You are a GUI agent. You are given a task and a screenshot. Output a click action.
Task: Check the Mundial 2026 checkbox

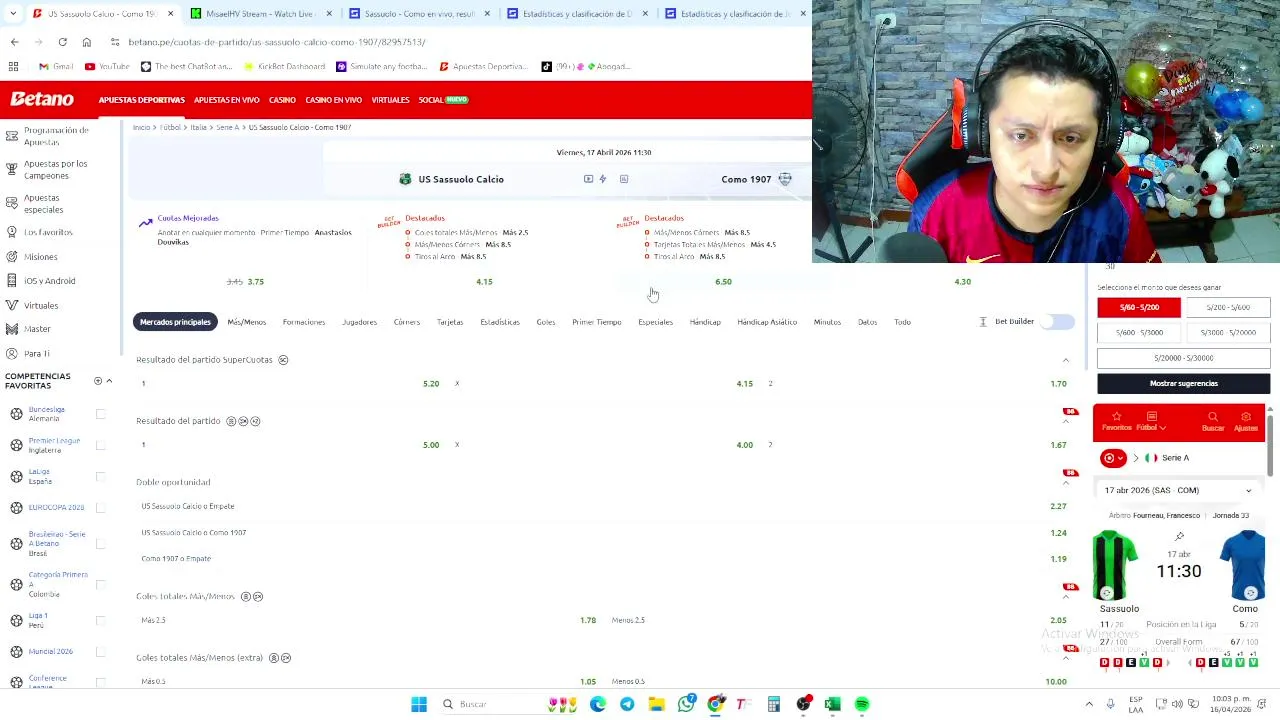tap(100, 651)
